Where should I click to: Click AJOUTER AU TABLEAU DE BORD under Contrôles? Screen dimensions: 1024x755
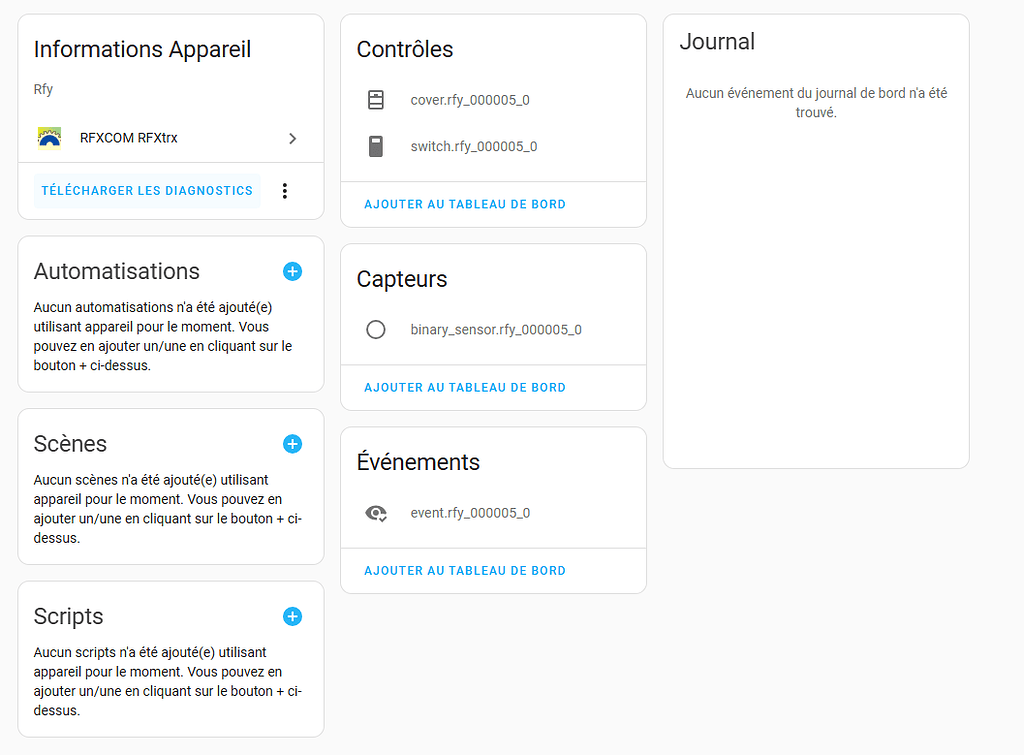click(x=465, y=204)
